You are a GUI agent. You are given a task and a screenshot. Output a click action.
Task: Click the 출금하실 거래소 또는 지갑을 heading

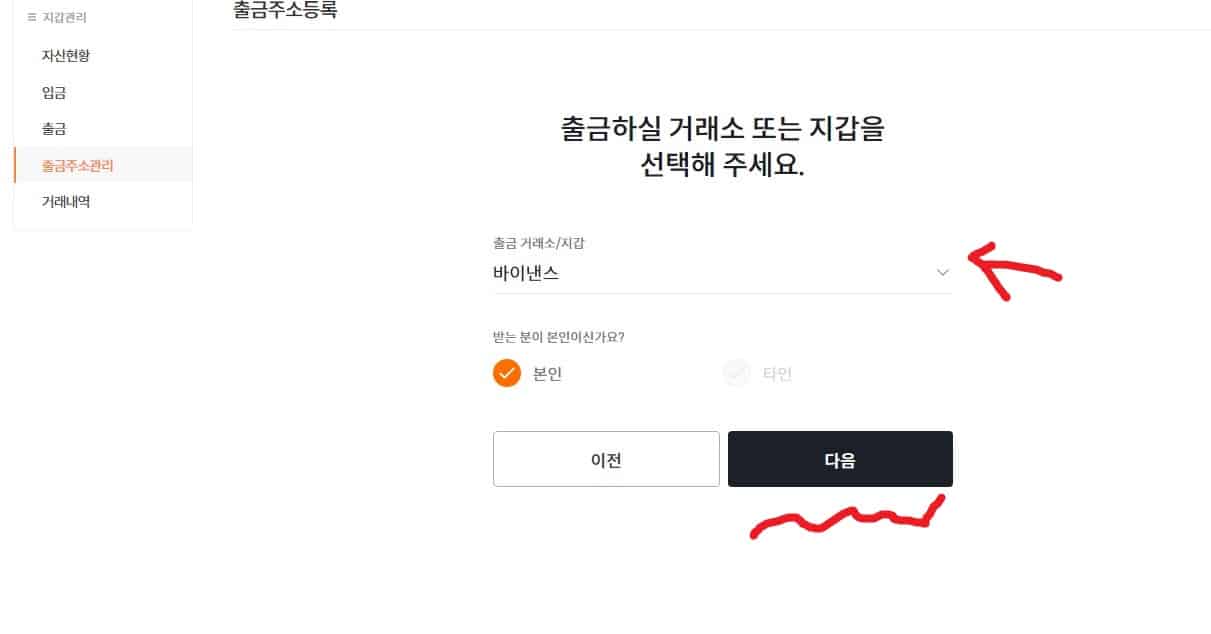(723, 129)
